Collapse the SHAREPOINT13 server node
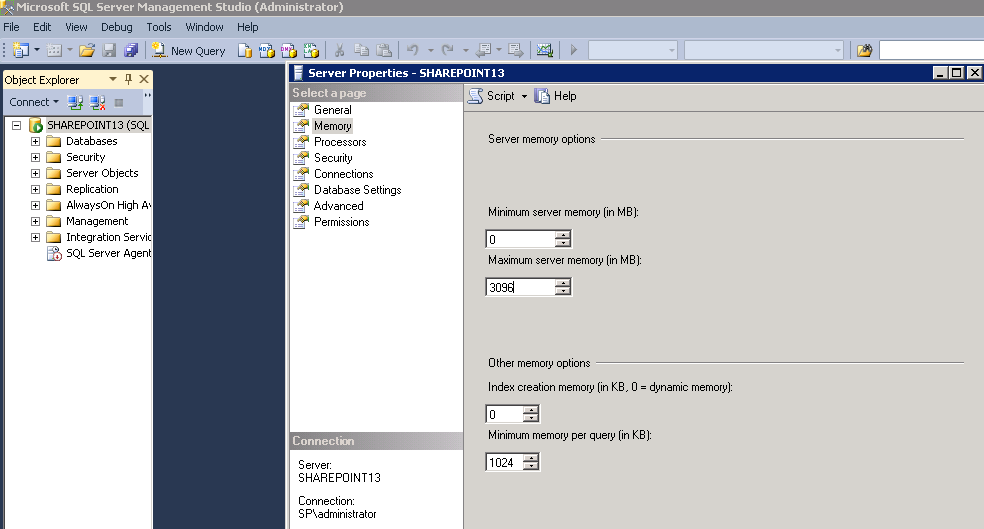 (x=16, y=126)
